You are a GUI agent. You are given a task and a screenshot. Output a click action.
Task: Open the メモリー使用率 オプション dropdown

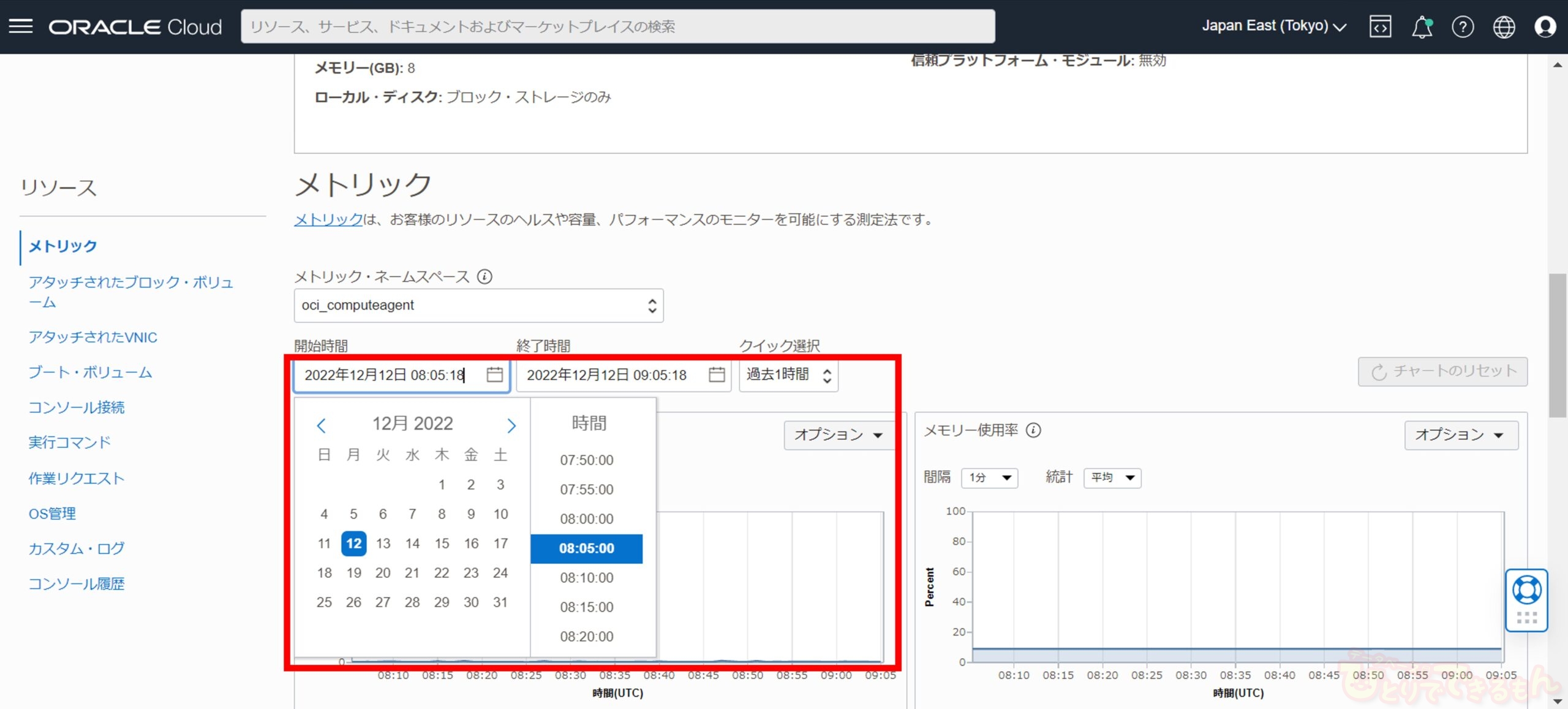point(1461,434)
